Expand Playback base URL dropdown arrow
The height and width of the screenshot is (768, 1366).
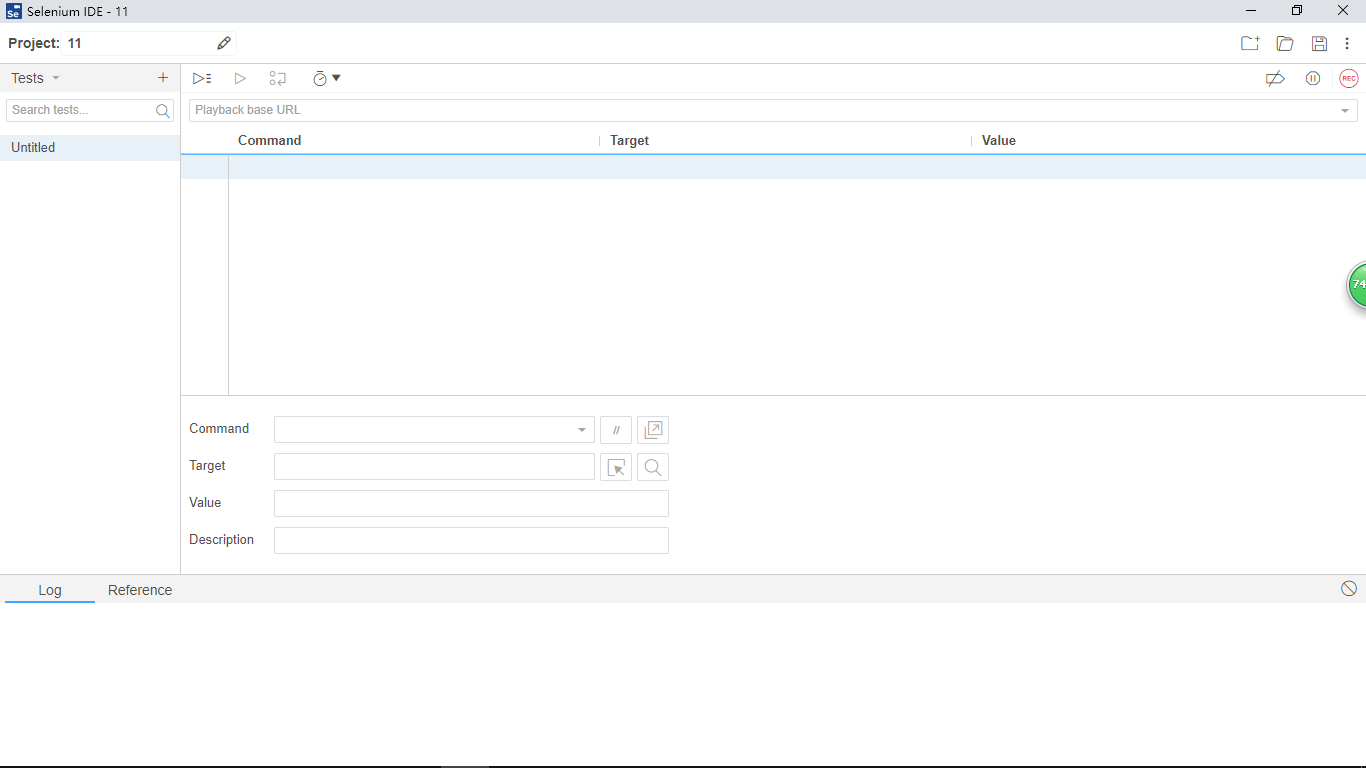(x=1345, y=111)
